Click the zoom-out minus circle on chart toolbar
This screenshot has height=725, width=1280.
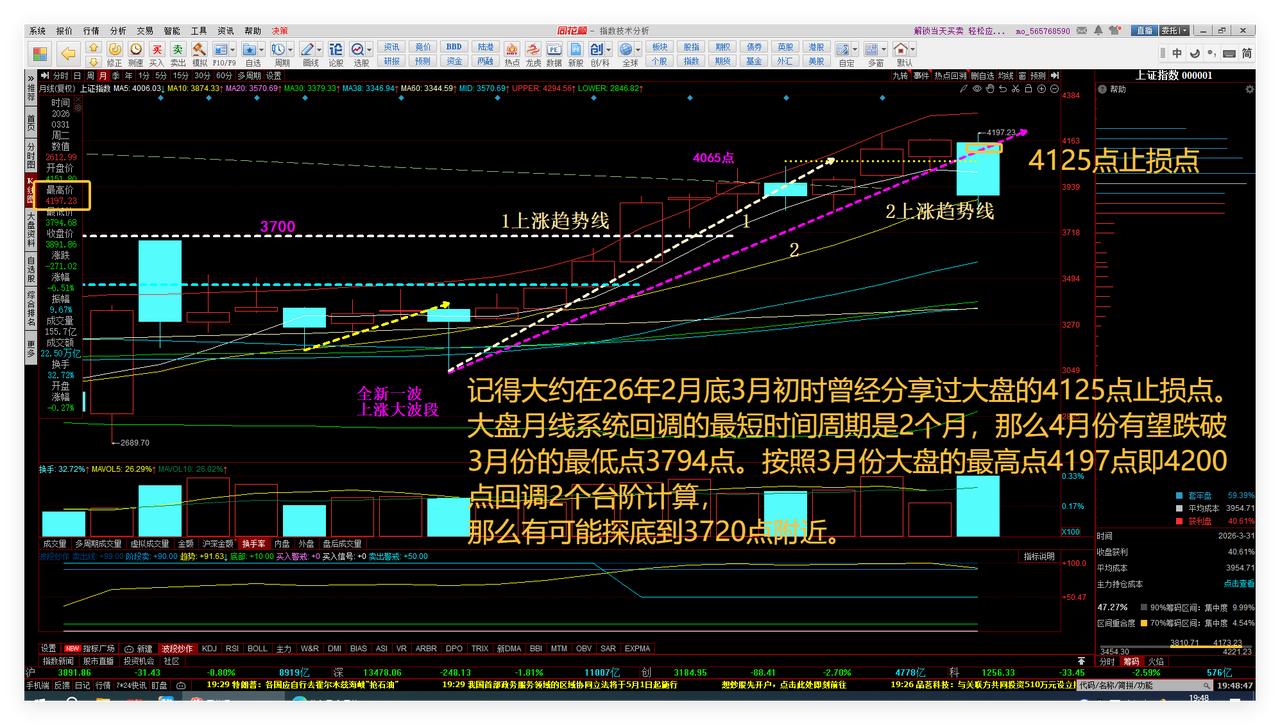[1053, 89]
